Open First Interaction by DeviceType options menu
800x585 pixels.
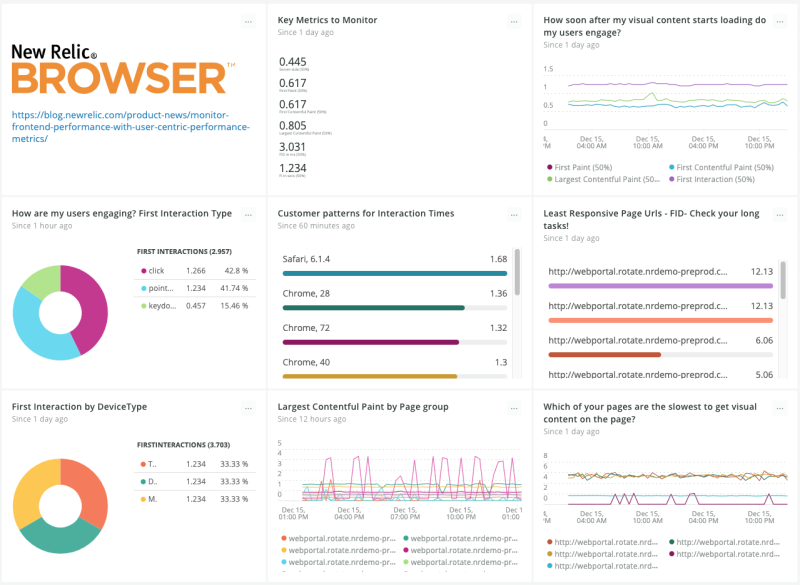point(249,407)
